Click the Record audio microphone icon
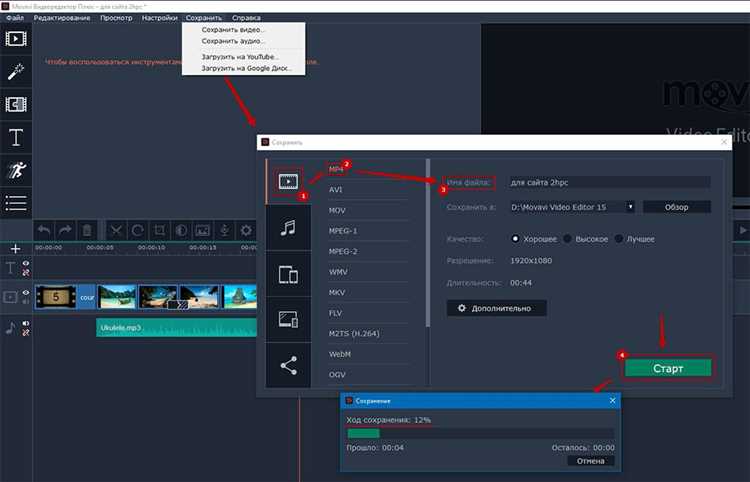The width and height of the screenshot is (750, 482). coord(224,230)
